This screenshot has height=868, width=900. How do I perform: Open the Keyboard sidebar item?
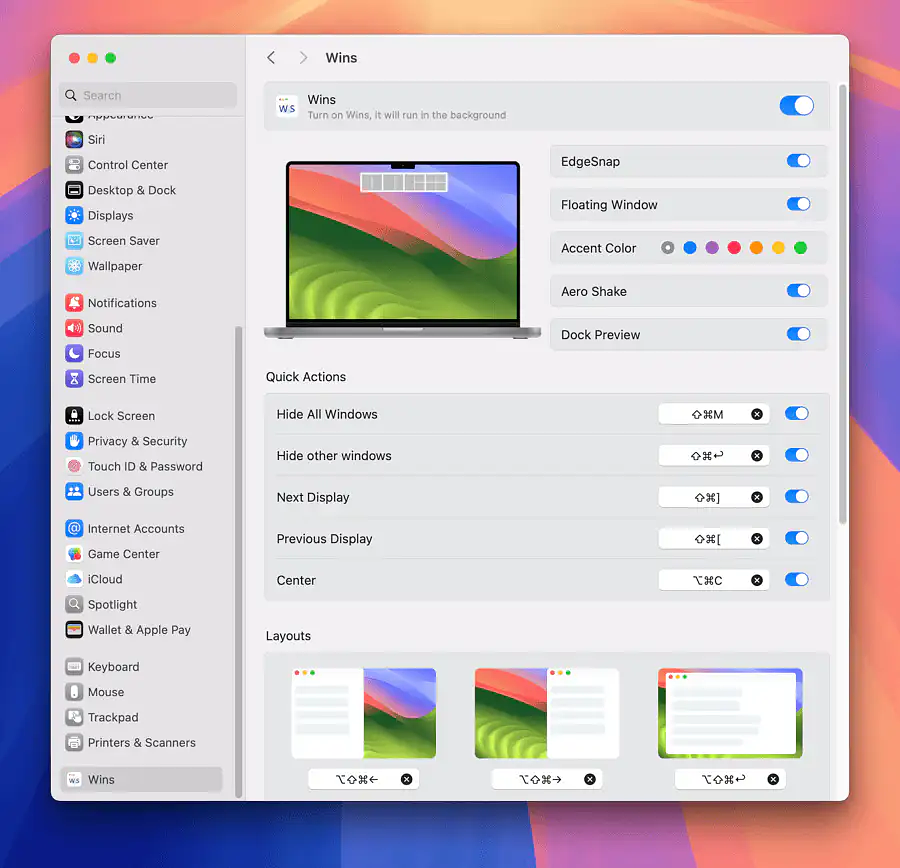click(x=113, y=667)
